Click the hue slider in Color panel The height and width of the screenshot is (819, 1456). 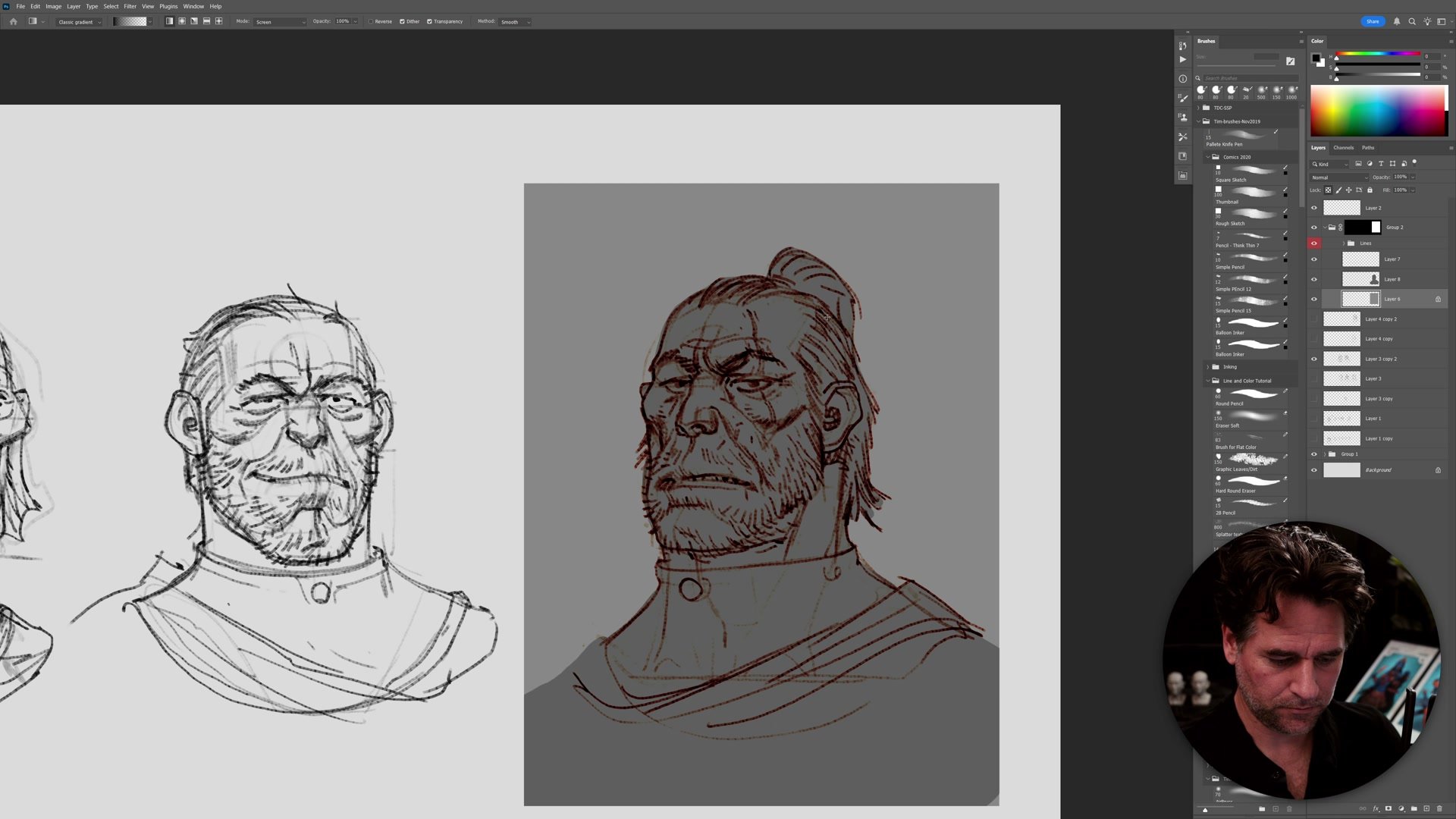point(1378,54)
